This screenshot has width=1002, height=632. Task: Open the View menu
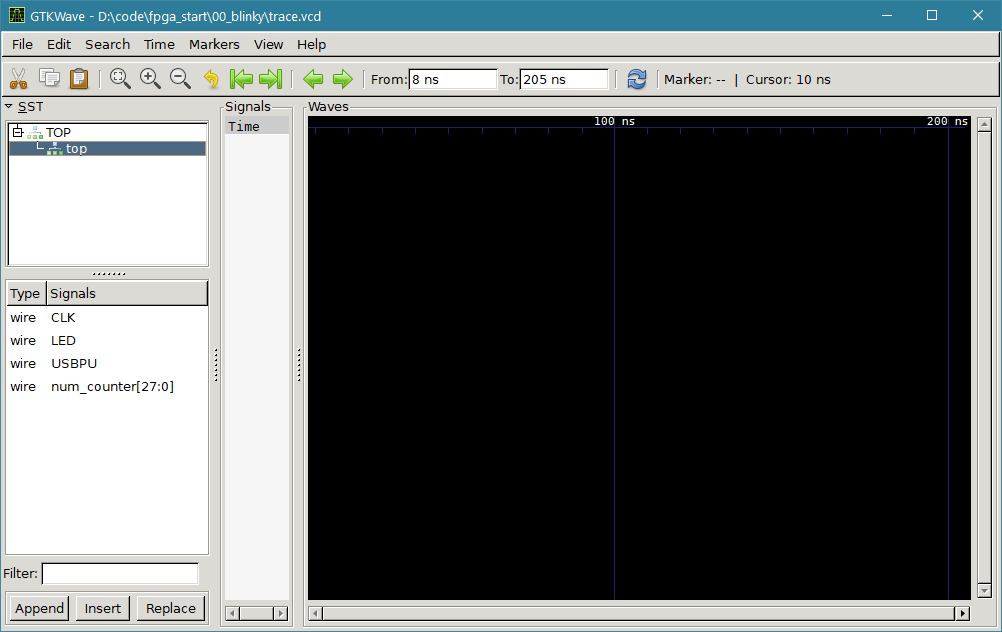point(268,44)
